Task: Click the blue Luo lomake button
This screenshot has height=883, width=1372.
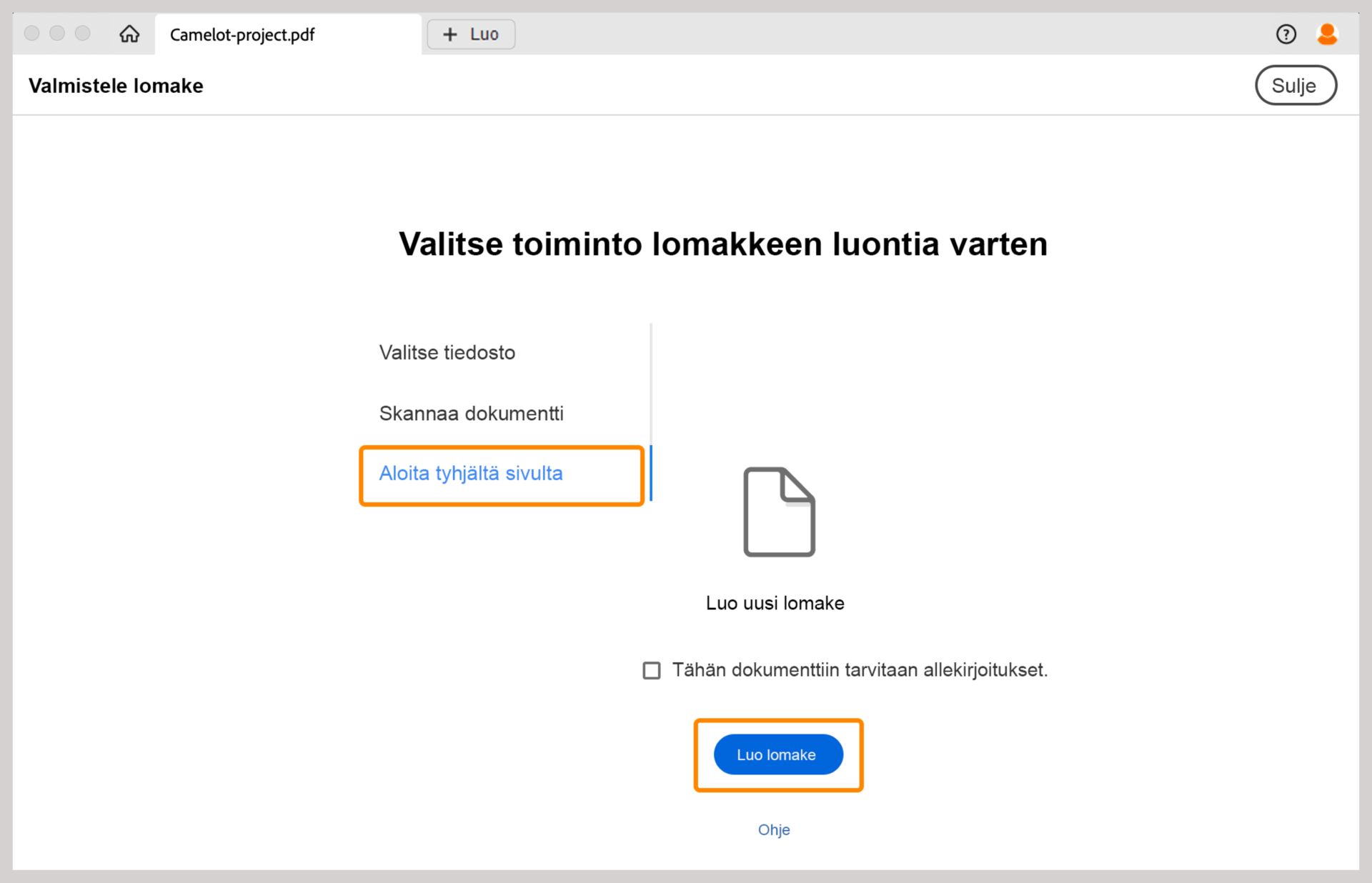Action: click(x=777, y=754)
